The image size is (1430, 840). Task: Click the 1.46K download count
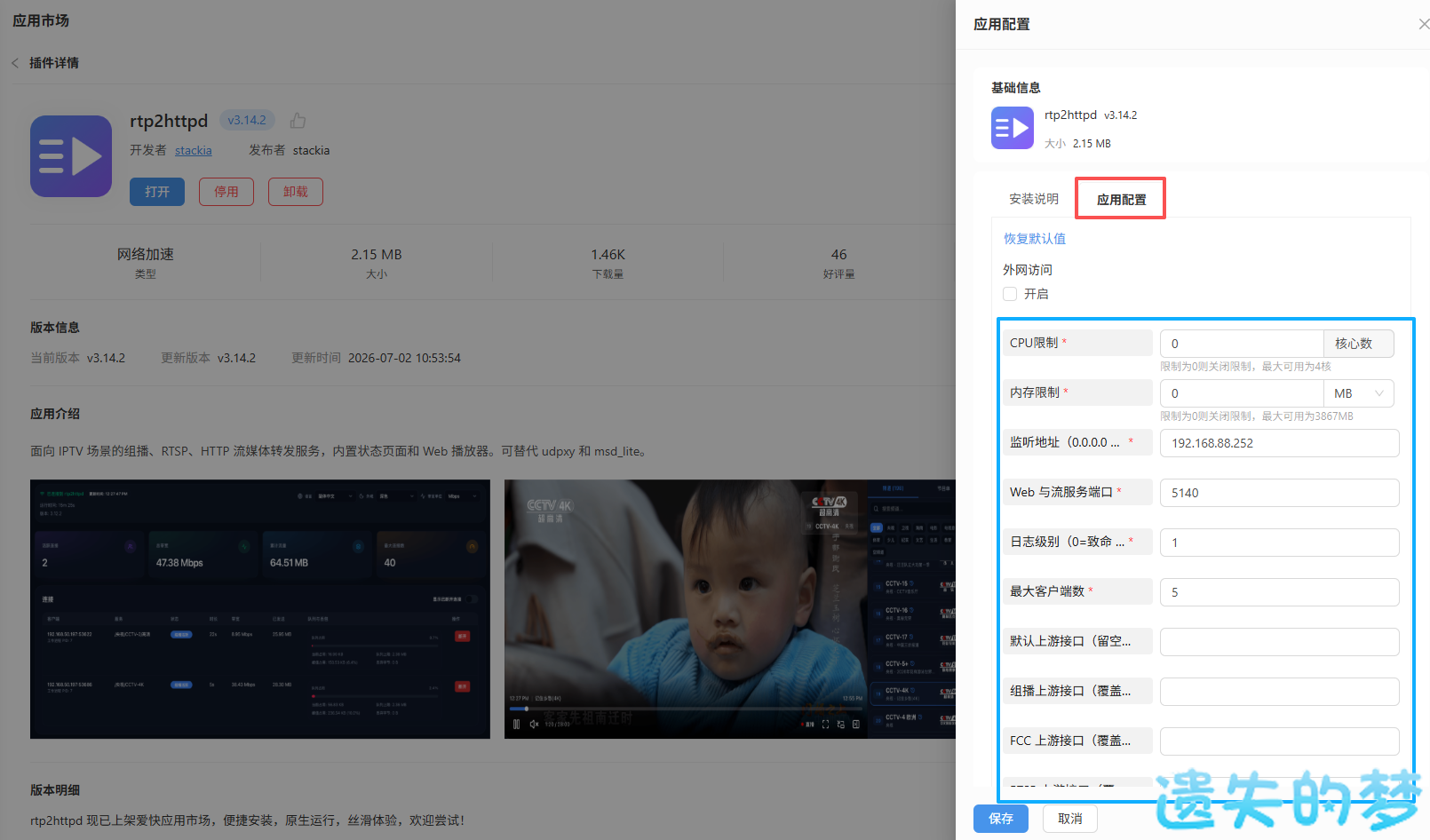[x=608, y=255]
